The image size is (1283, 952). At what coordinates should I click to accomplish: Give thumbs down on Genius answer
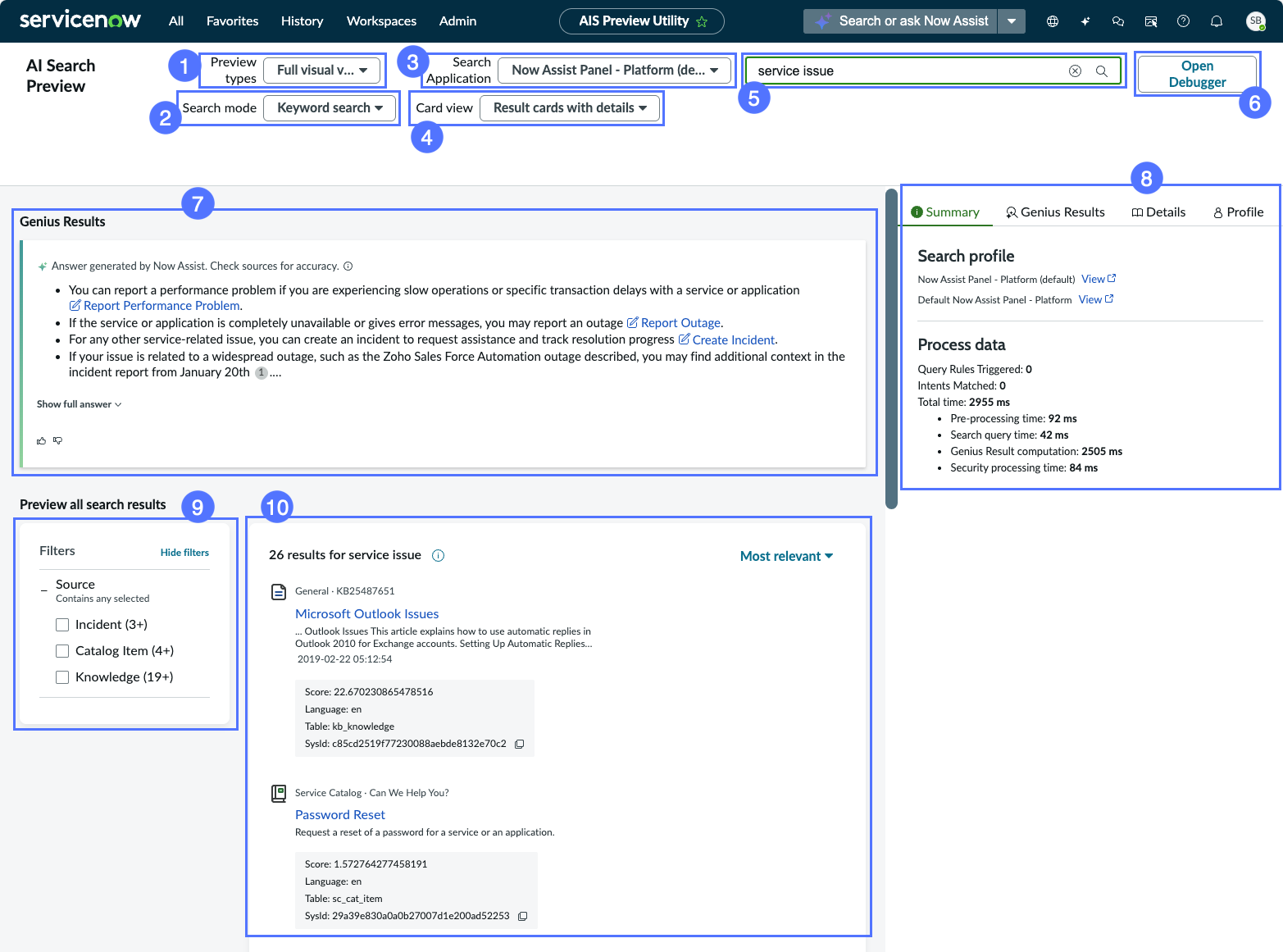click(x=57, y=440)
